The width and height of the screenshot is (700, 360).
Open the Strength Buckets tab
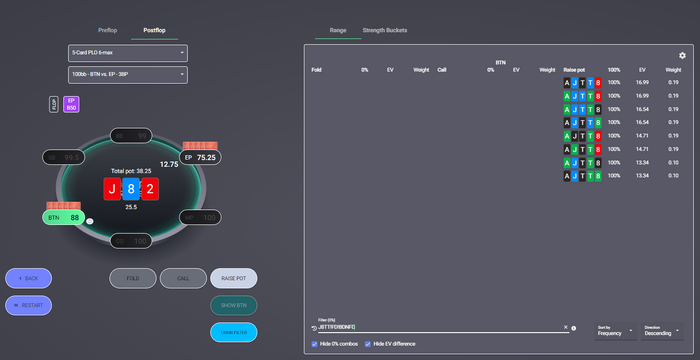[x=385, y=30]
